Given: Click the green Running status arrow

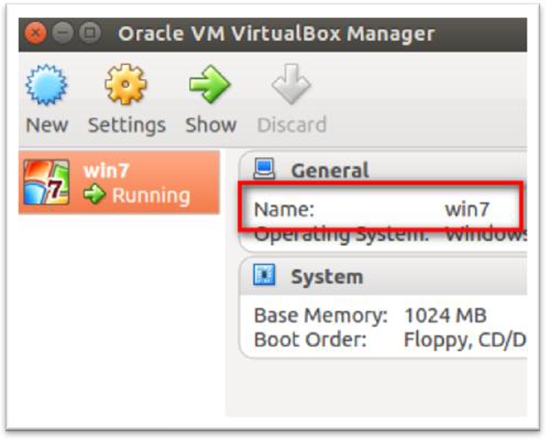Looking at the screenshot, I should coord(94,194).
